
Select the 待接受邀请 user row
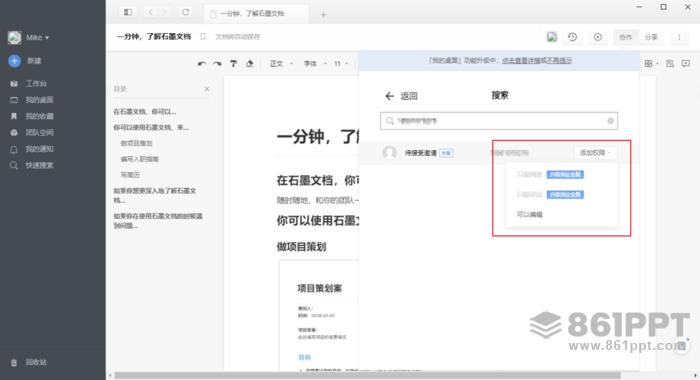pyautogui.click(x=499, y=153)
